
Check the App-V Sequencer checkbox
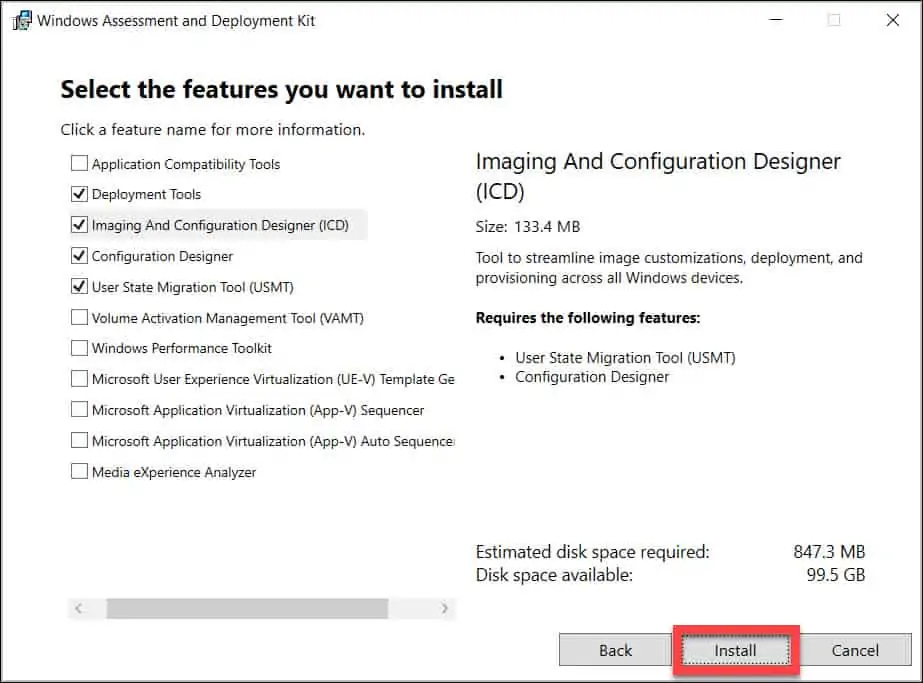[x=79, y=410]
